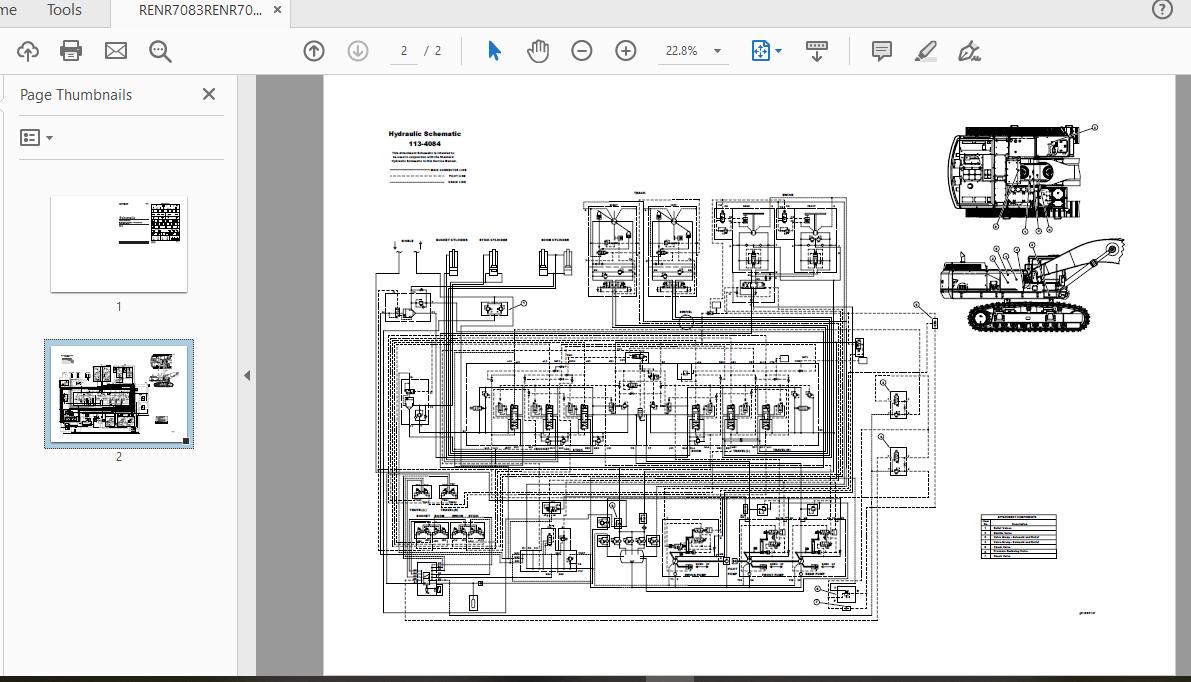Viewport: 1191px width, 682px height.
Task: Print the document with printer icon
Action: click(x=71, y=51)
